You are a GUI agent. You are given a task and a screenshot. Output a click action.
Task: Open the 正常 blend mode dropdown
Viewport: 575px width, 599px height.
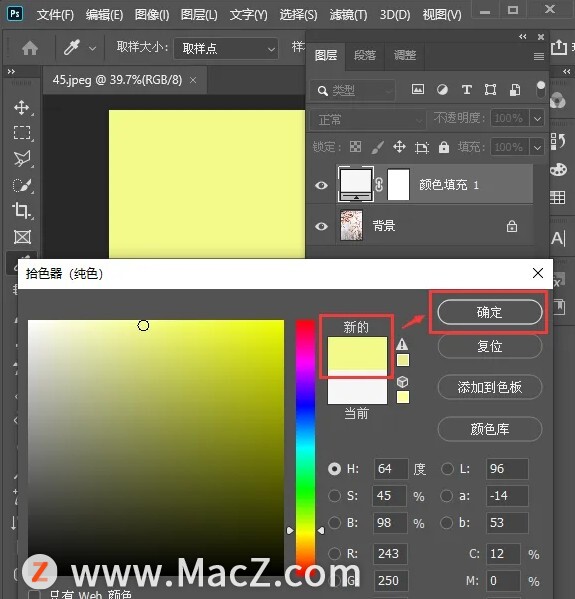(x=368, y=120)
